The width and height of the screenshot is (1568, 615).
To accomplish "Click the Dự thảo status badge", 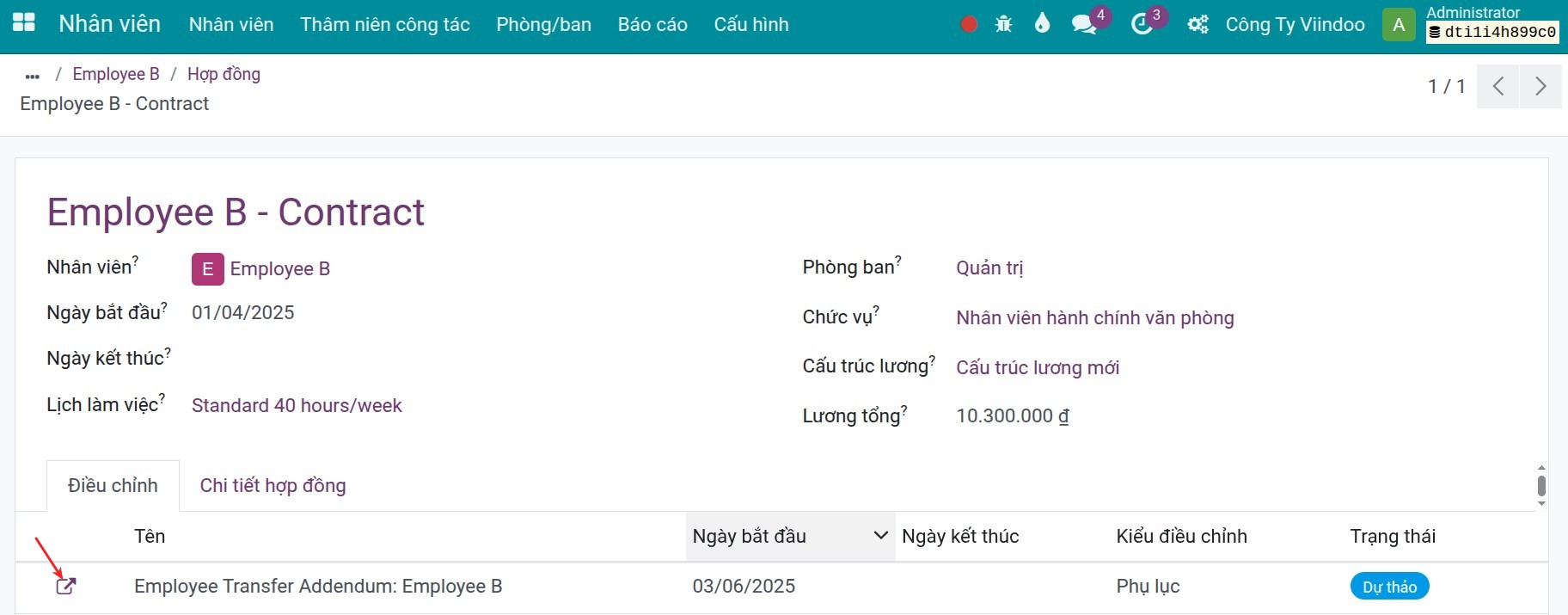I will pos(1389,587).
